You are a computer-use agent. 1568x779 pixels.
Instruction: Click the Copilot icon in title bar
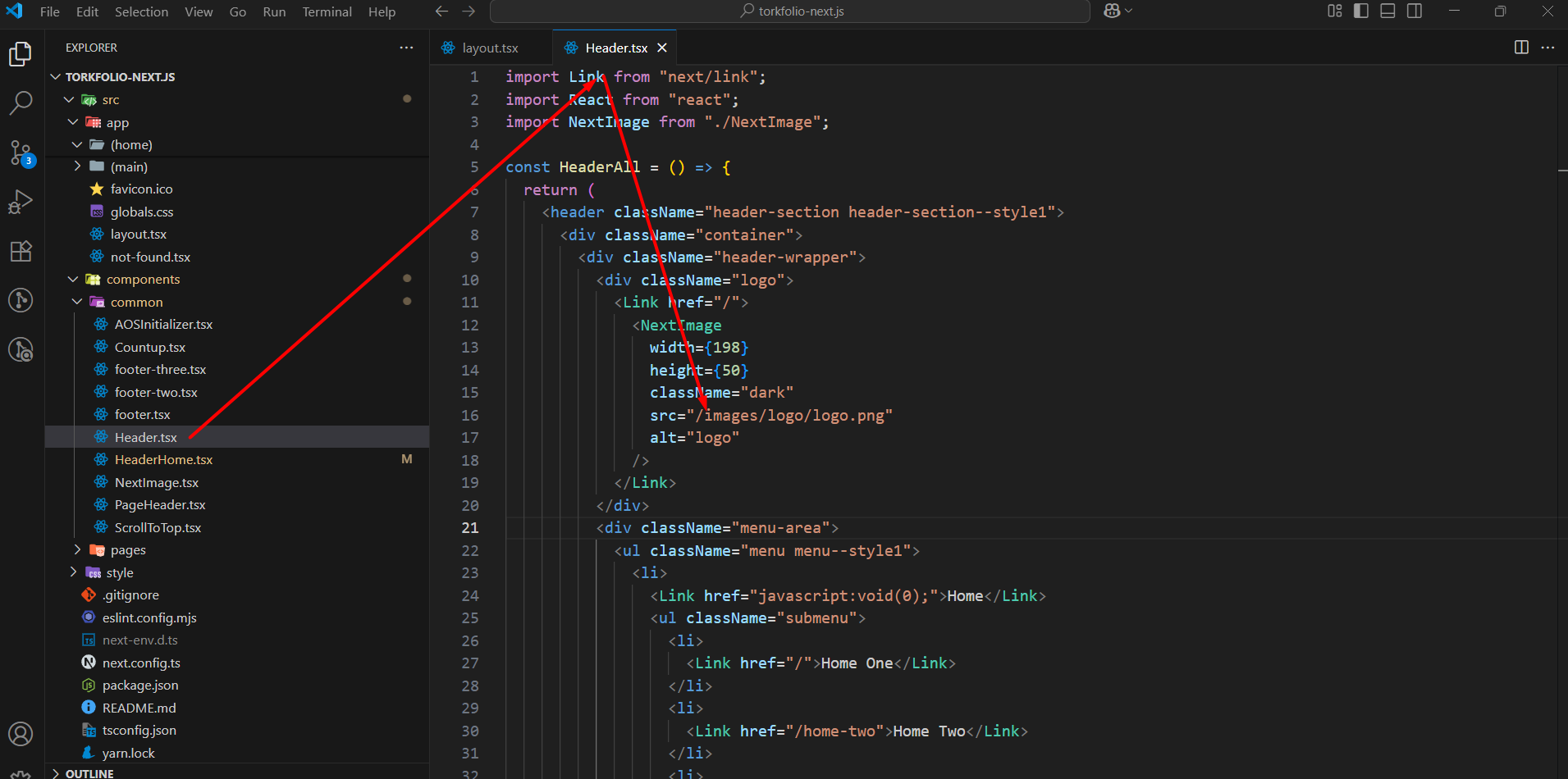point(1112,11)
